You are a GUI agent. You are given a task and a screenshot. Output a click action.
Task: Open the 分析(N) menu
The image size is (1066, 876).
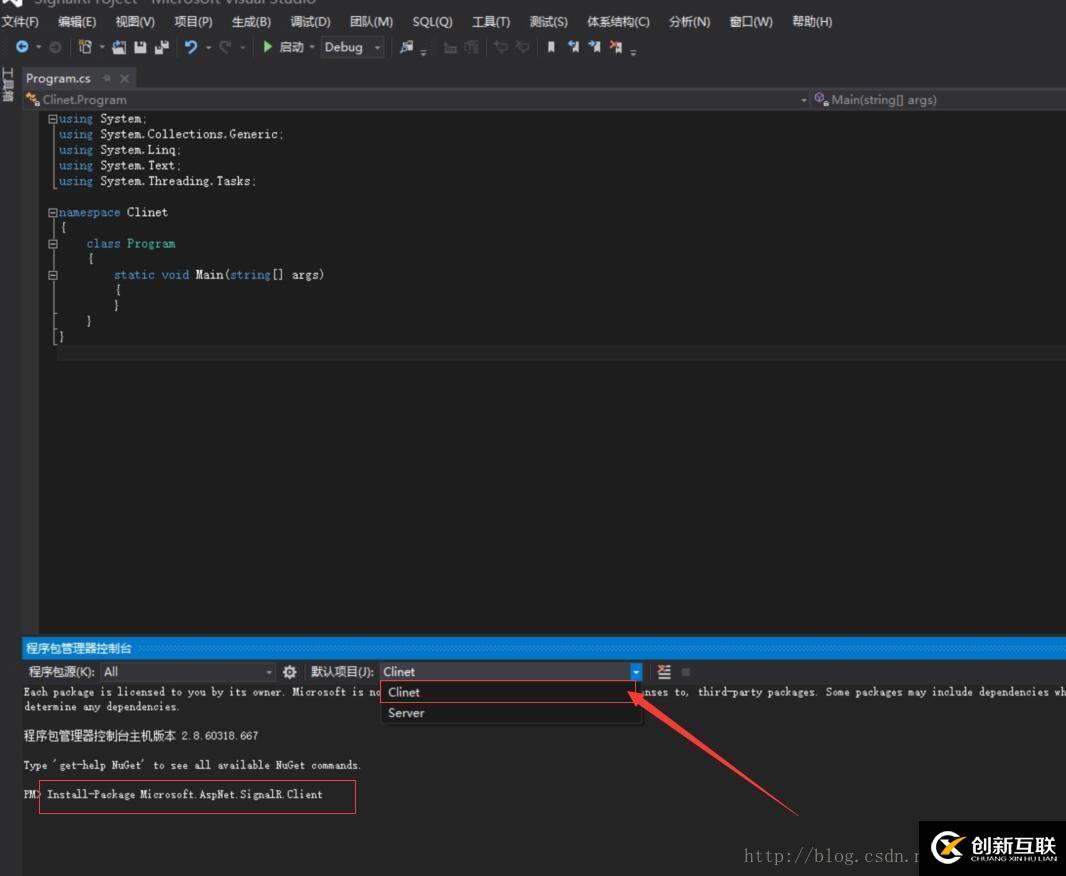pyautogui.click(x=689, y=22)
